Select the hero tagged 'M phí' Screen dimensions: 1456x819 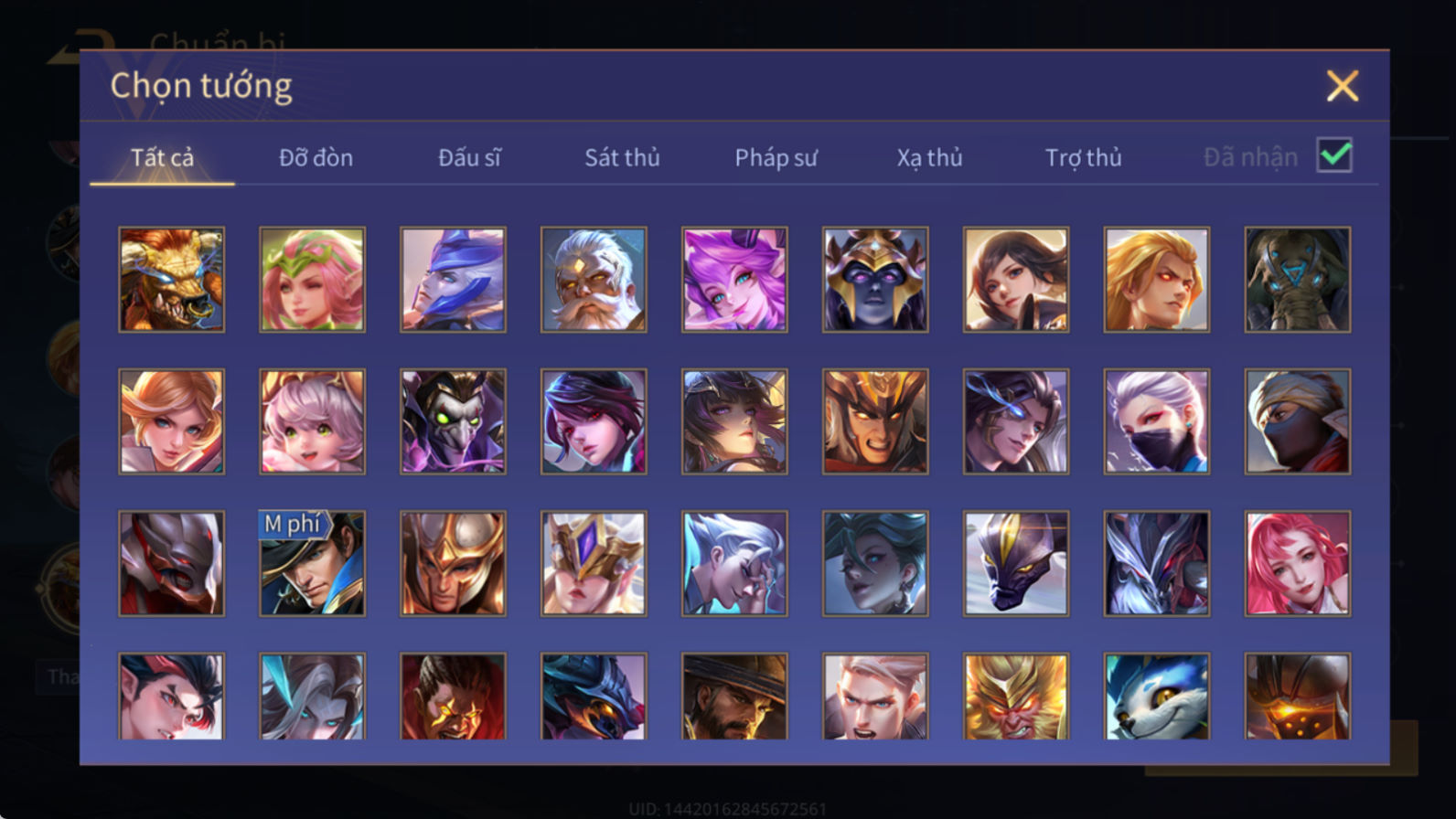pyautogui.click(x=312, y=563)
